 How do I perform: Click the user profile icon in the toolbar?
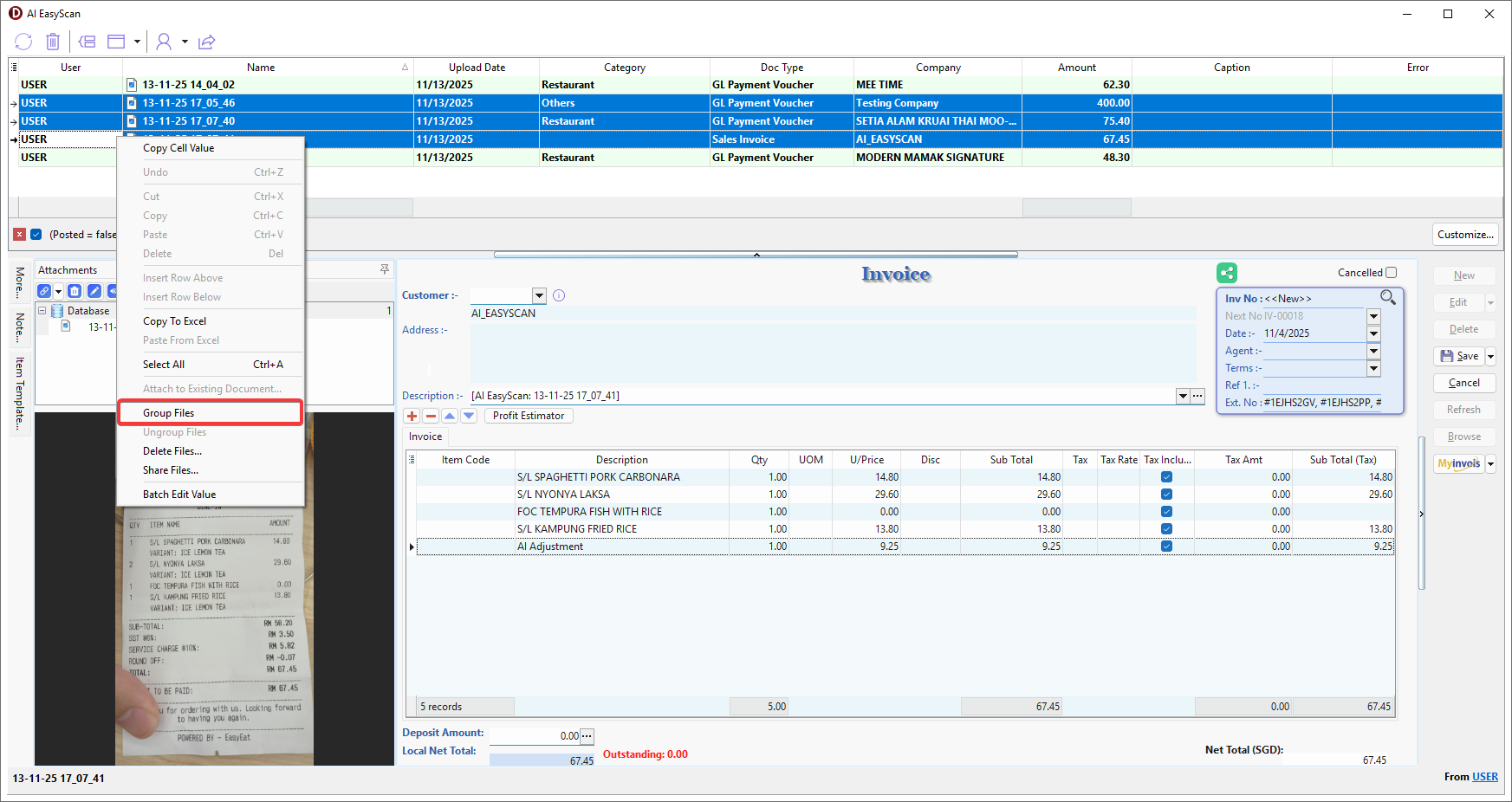point(163,42)
